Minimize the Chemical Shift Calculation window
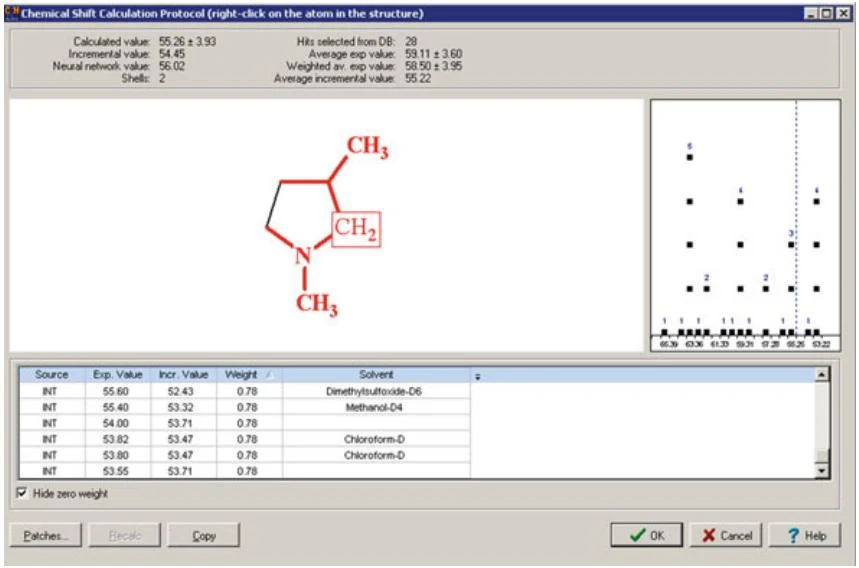The height and width of the screenshot is (568, 859). coord(811,13)
